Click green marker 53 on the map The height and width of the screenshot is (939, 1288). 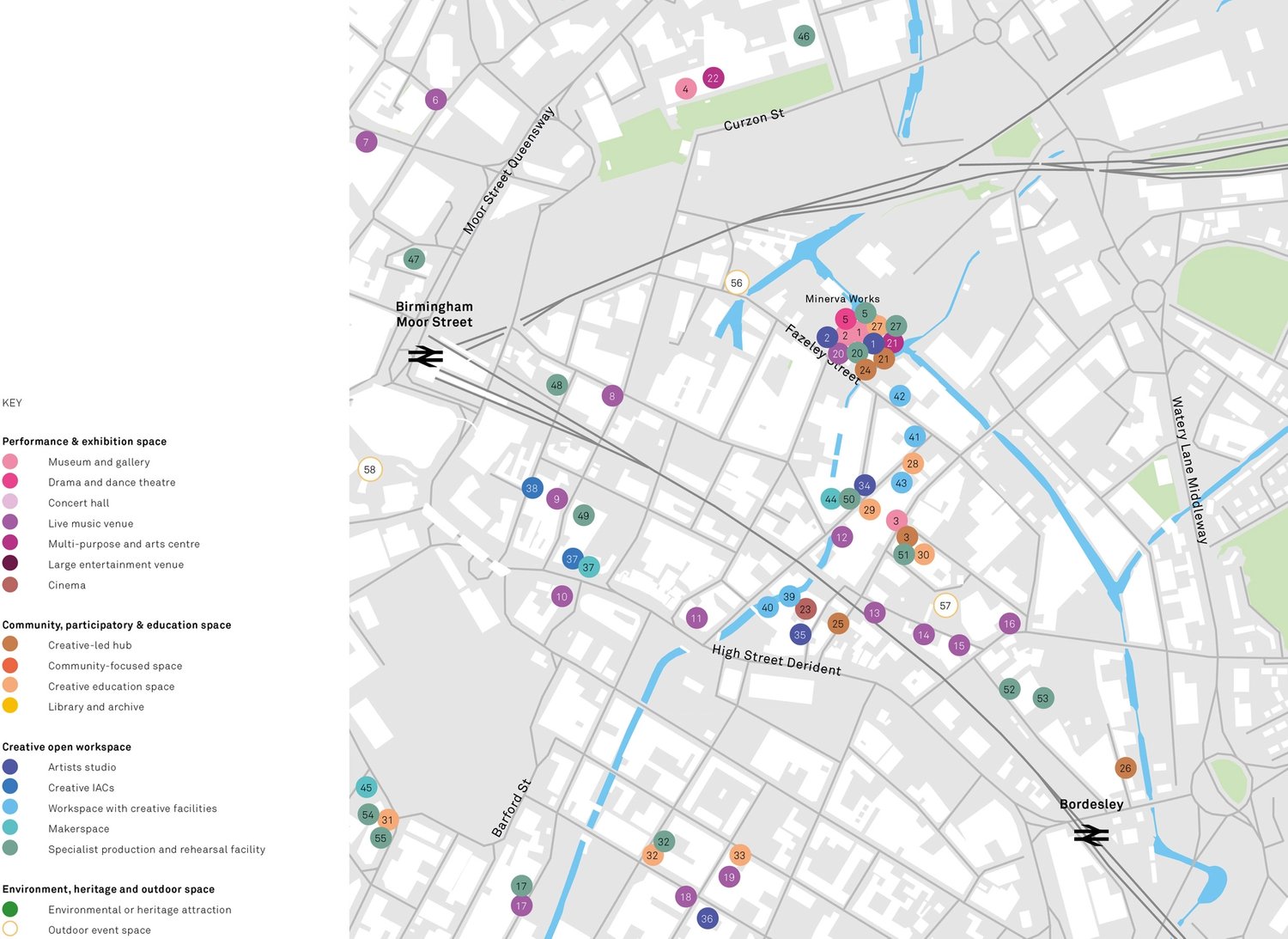click(x=1042, y=698)
